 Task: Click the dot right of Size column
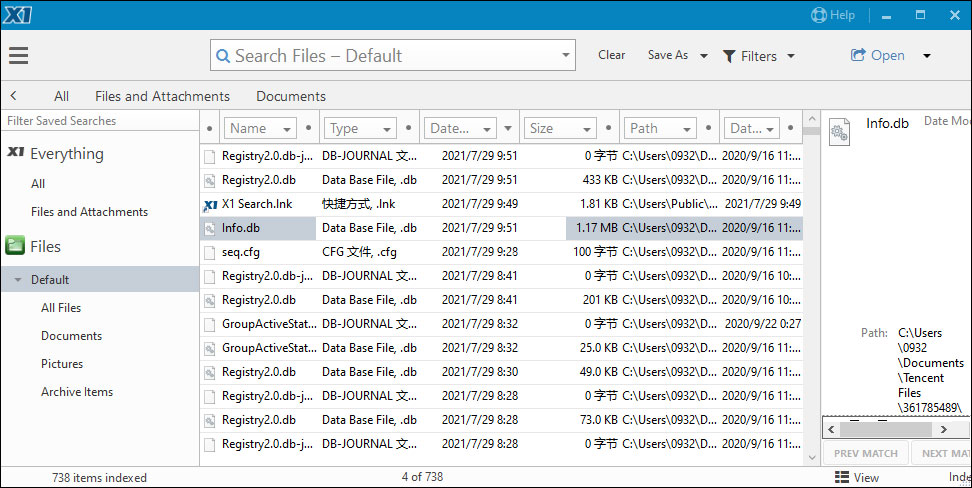coord(608,128)
